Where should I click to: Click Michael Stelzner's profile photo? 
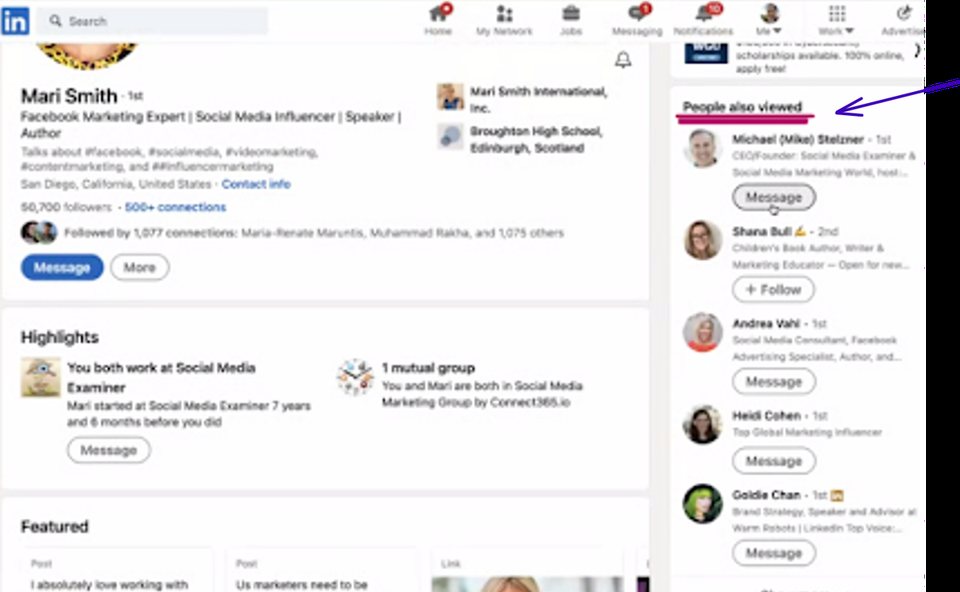click(x=702, y=148)
